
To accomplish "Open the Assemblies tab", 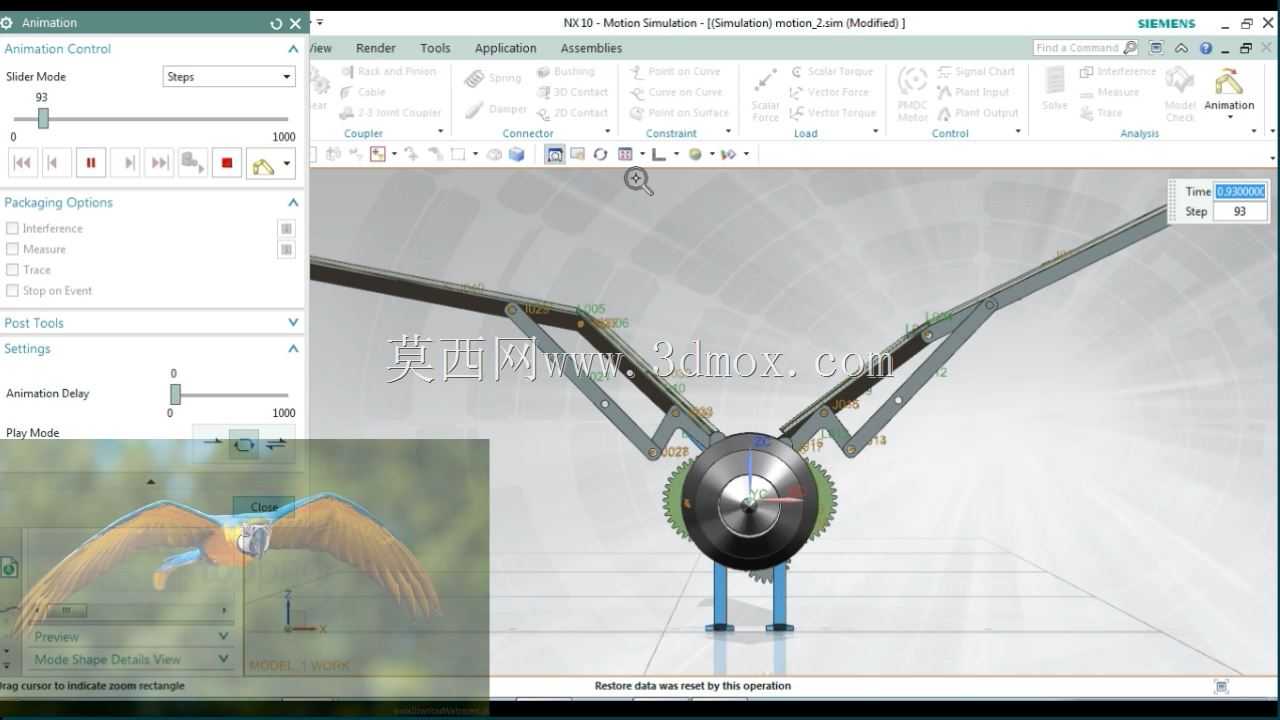I will [x=591, y=48].
